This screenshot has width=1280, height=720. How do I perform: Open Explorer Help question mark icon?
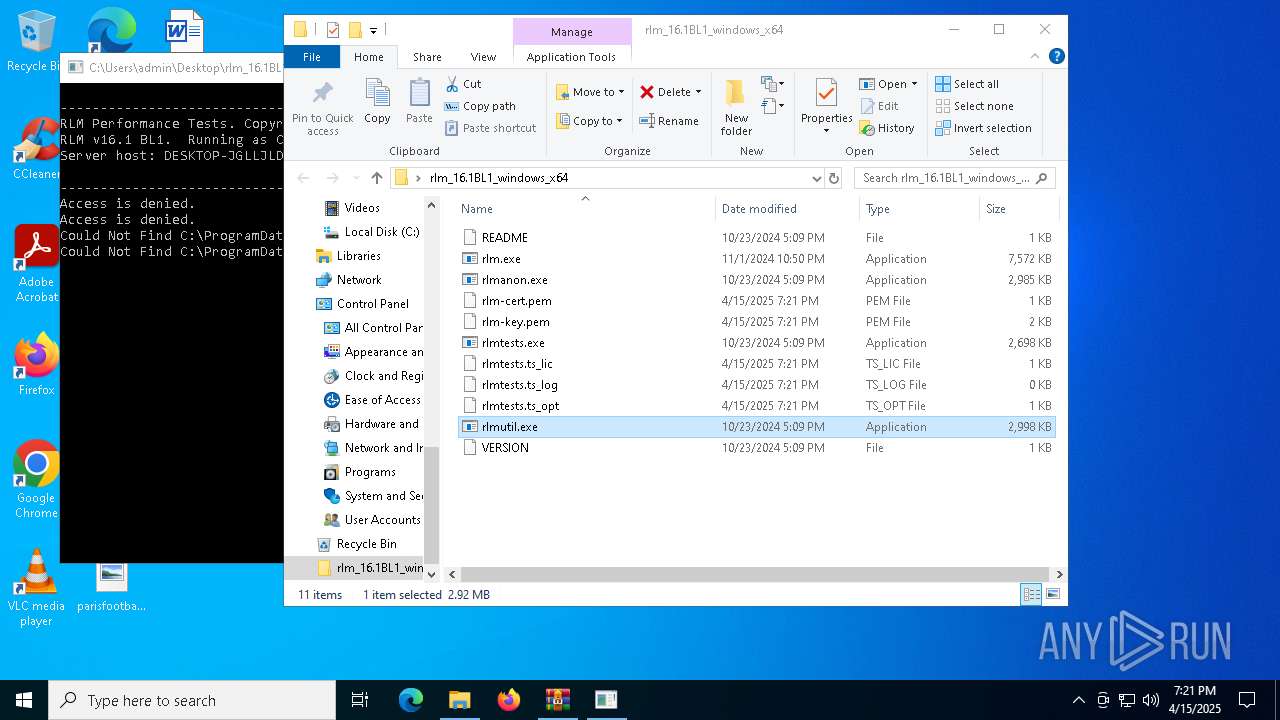pos(1056,57)
